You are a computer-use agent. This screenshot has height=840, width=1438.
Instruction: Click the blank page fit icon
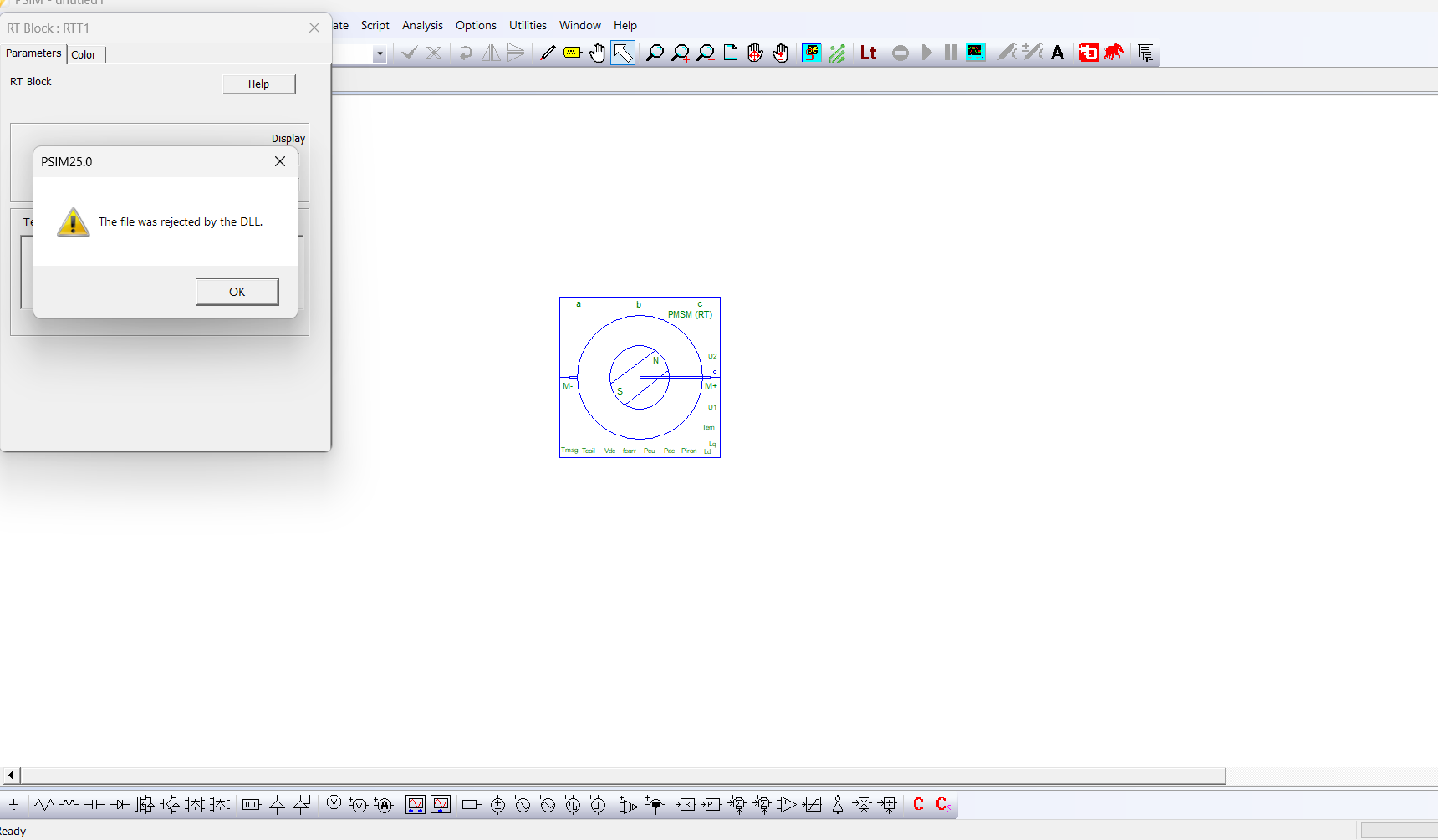(731, 53)
